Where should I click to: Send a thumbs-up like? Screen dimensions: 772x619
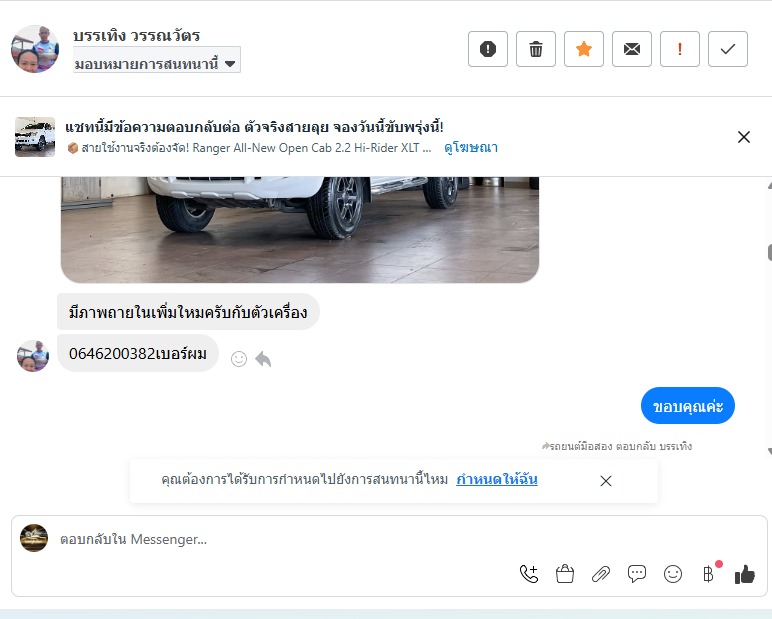(744, 574)
